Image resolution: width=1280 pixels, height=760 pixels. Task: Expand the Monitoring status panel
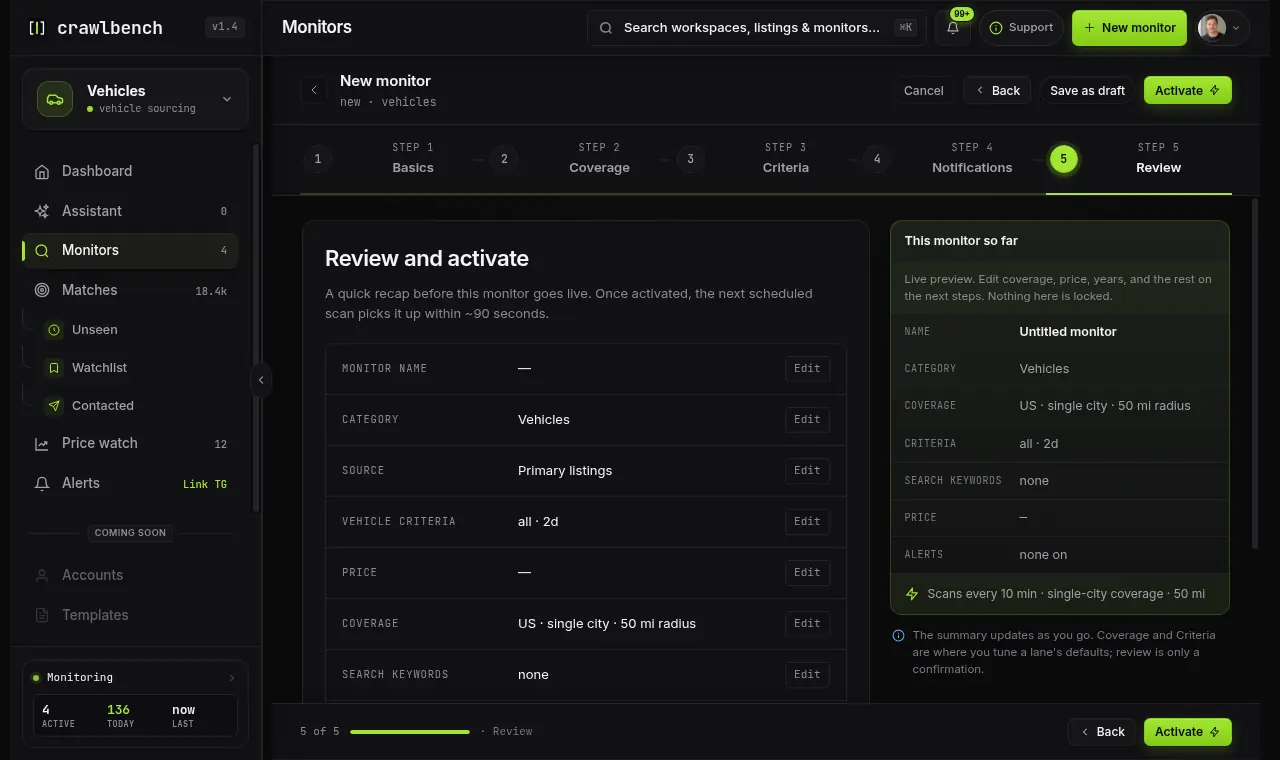(135, 678)
